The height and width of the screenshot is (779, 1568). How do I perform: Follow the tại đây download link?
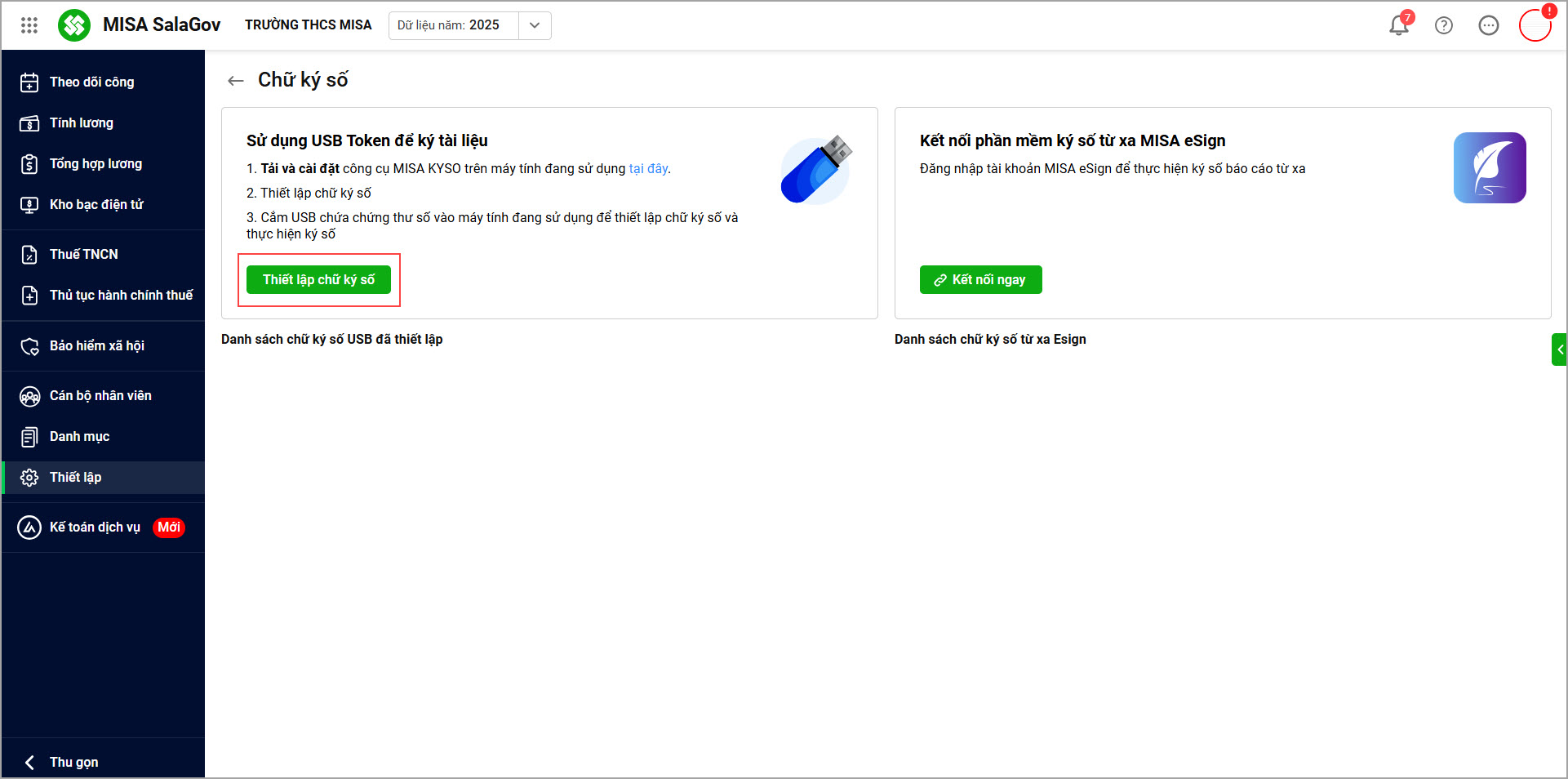point(648,168)
